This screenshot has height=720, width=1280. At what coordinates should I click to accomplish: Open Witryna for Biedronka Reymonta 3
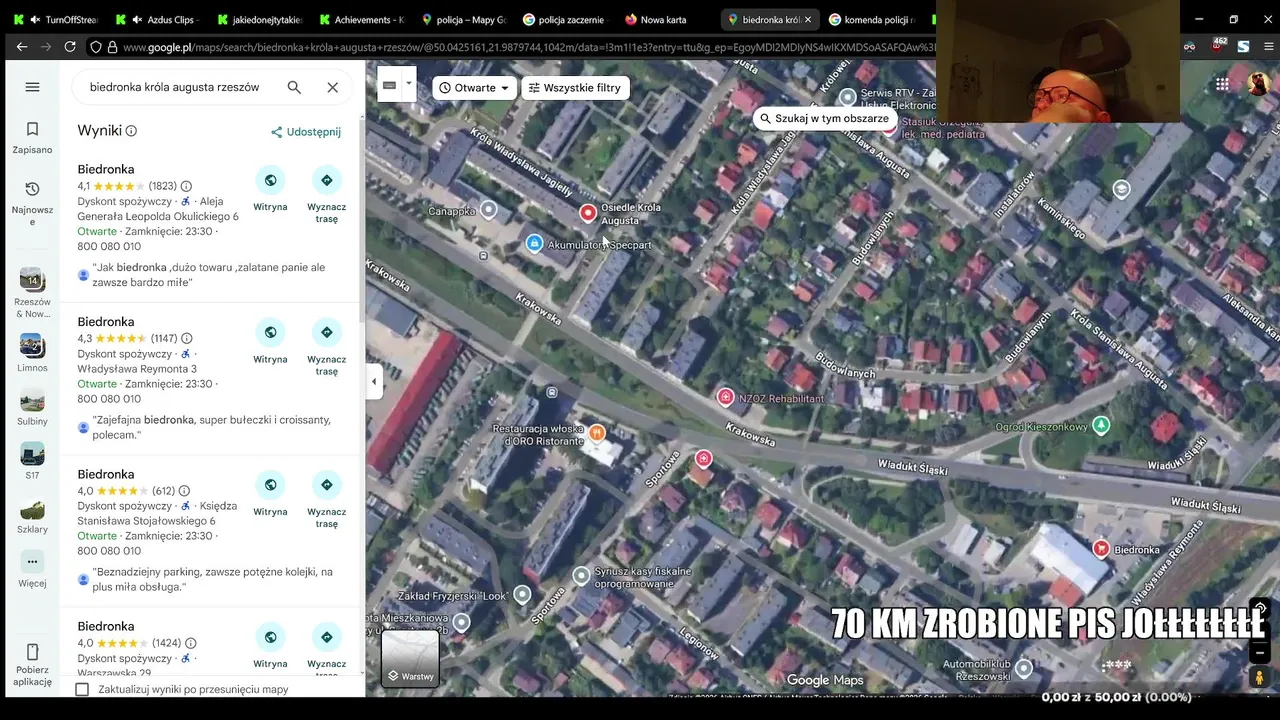tap(270, 340)
